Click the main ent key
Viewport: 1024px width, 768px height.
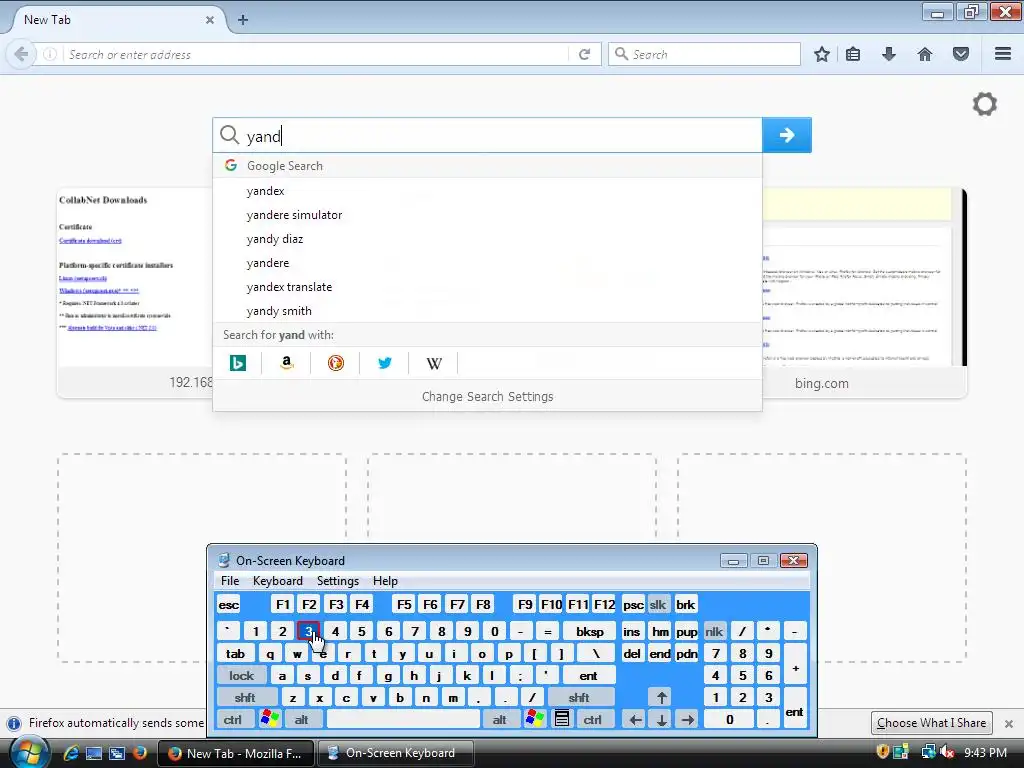[x=588, y=676]
